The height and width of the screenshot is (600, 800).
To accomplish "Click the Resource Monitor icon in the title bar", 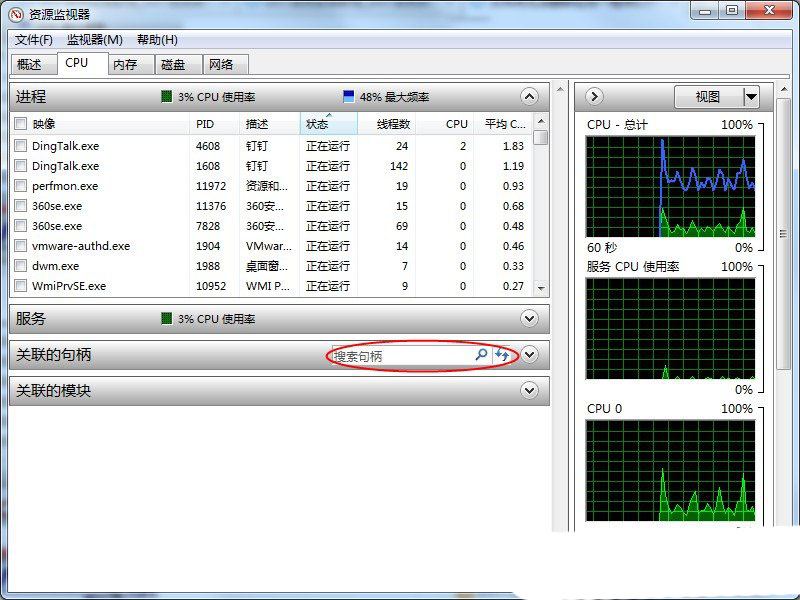I will [13, 10].
